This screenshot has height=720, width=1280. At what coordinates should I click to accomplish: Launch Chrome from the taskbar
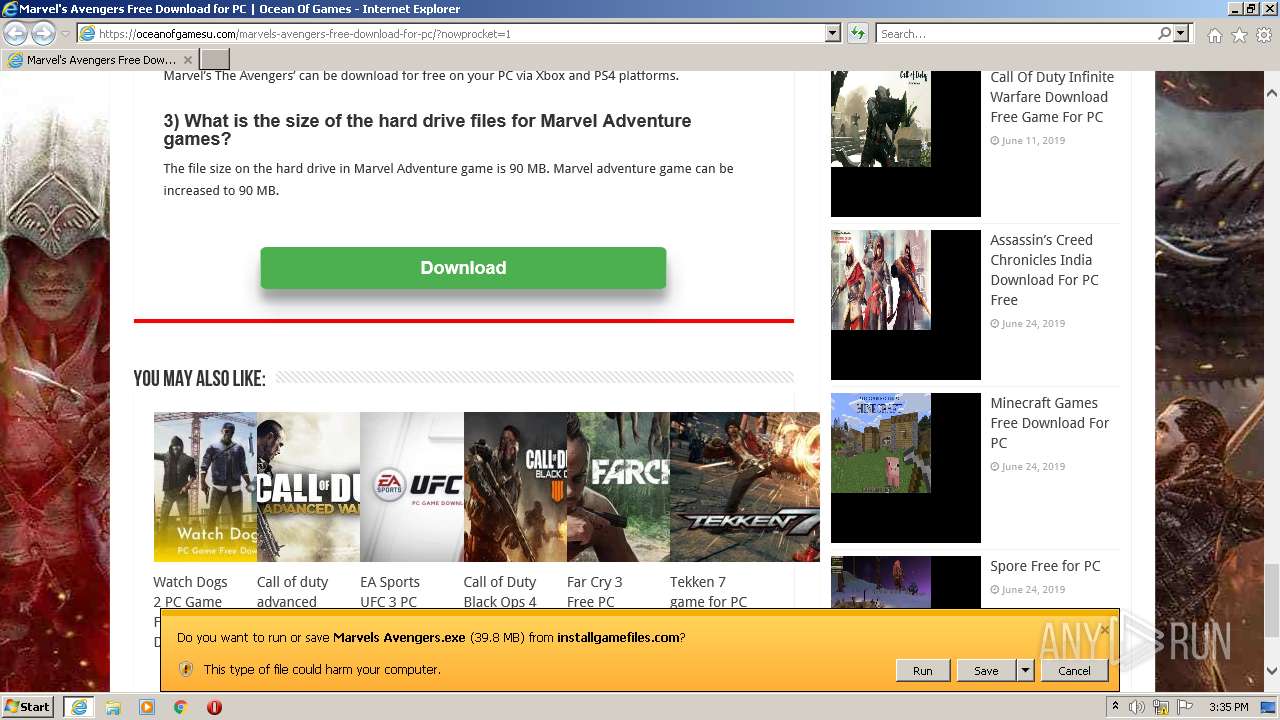click(180, 707)
